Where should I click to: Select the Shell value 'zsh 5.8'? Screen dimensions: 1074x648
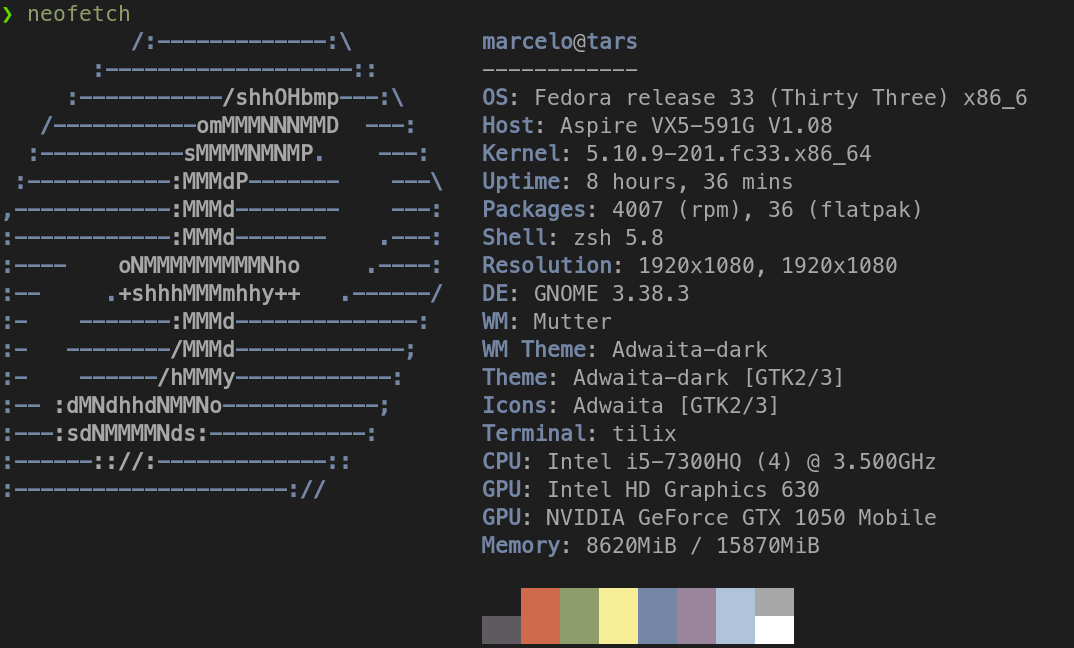pyautogui.click(x=619, y=238)
